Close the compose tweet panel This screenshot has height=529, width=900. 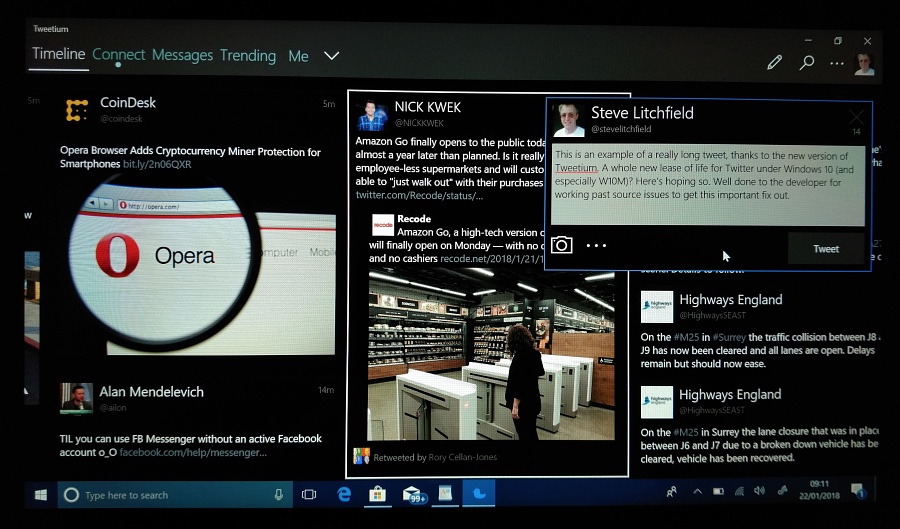856,117
